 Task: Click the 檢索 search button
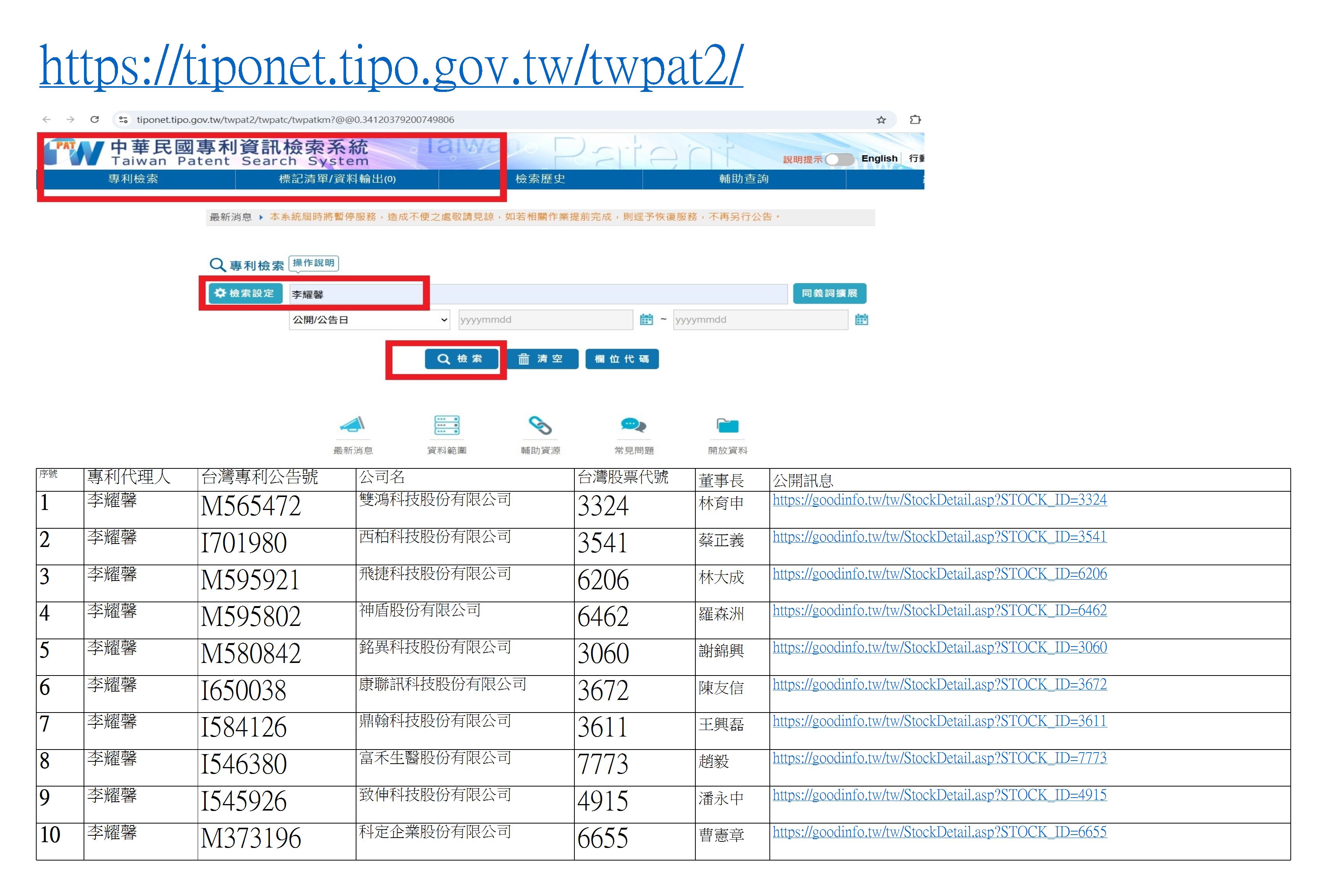click(461, 359)
